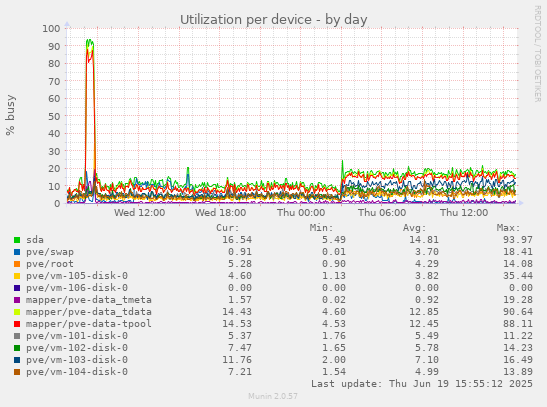
Task: Click vm-102-disk-0 max value 14.23
Action: [518, 348]
